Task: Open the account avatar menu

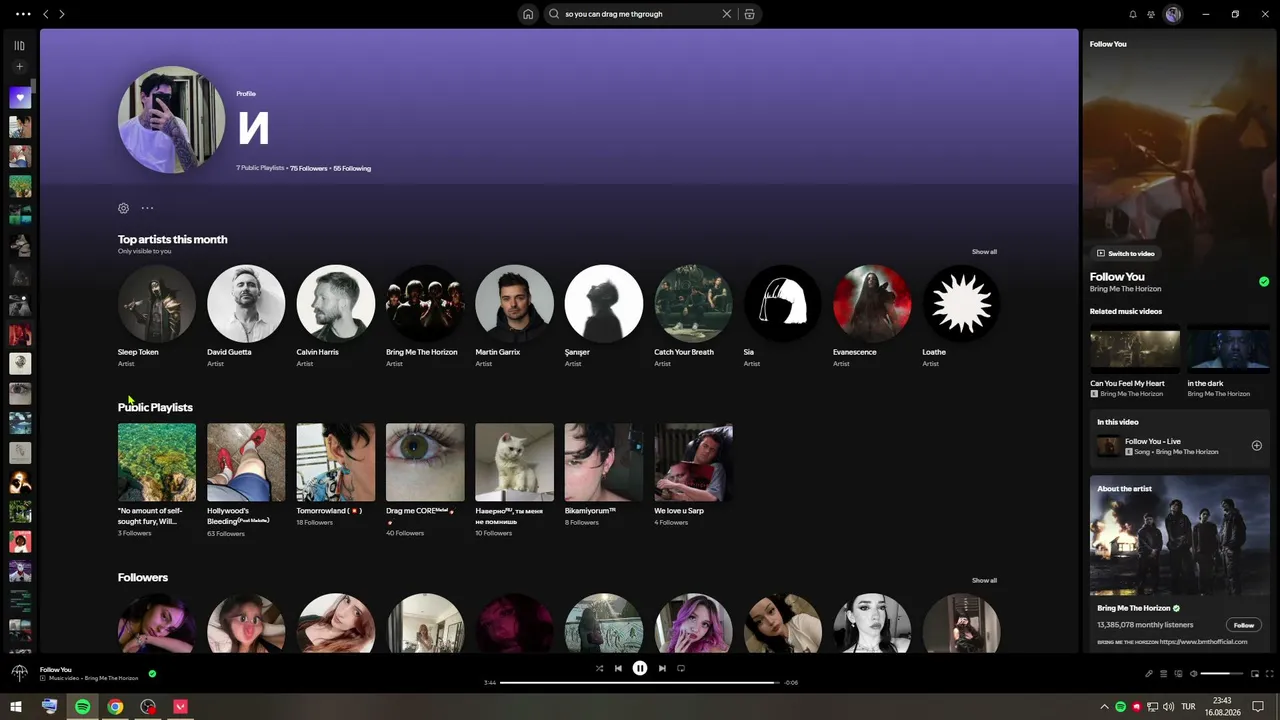Action: coord(1174,14)
